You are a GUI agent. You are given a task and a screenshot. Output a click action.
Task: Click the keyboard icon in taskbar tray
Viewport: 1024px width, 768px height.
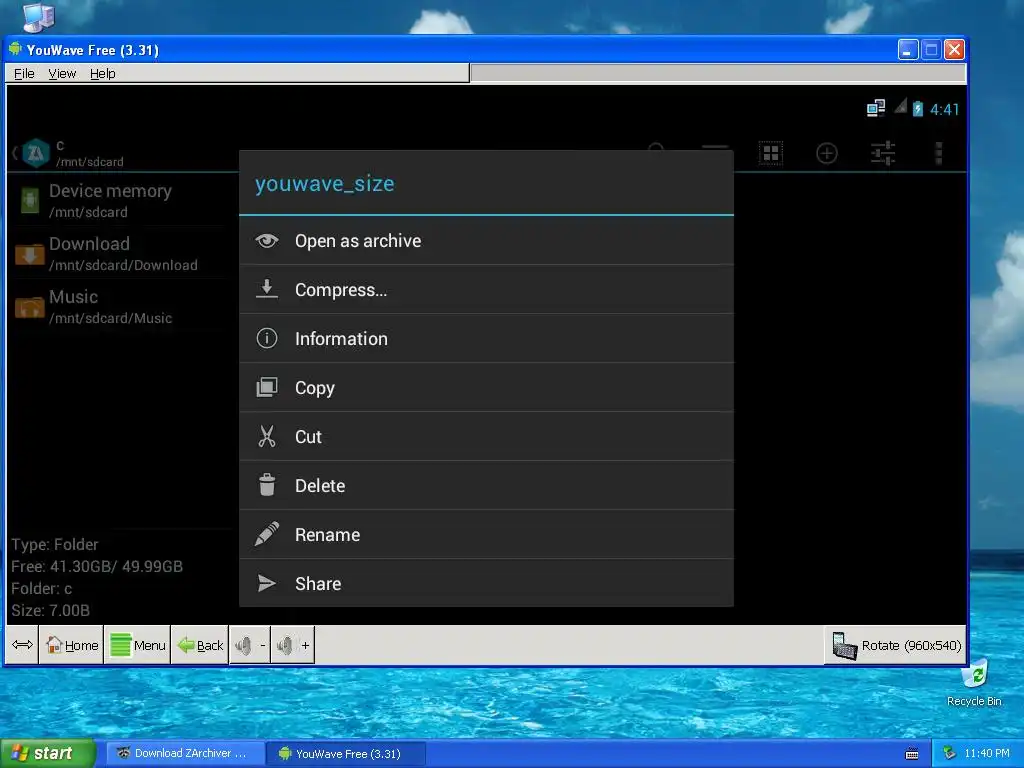coord(912,754)
